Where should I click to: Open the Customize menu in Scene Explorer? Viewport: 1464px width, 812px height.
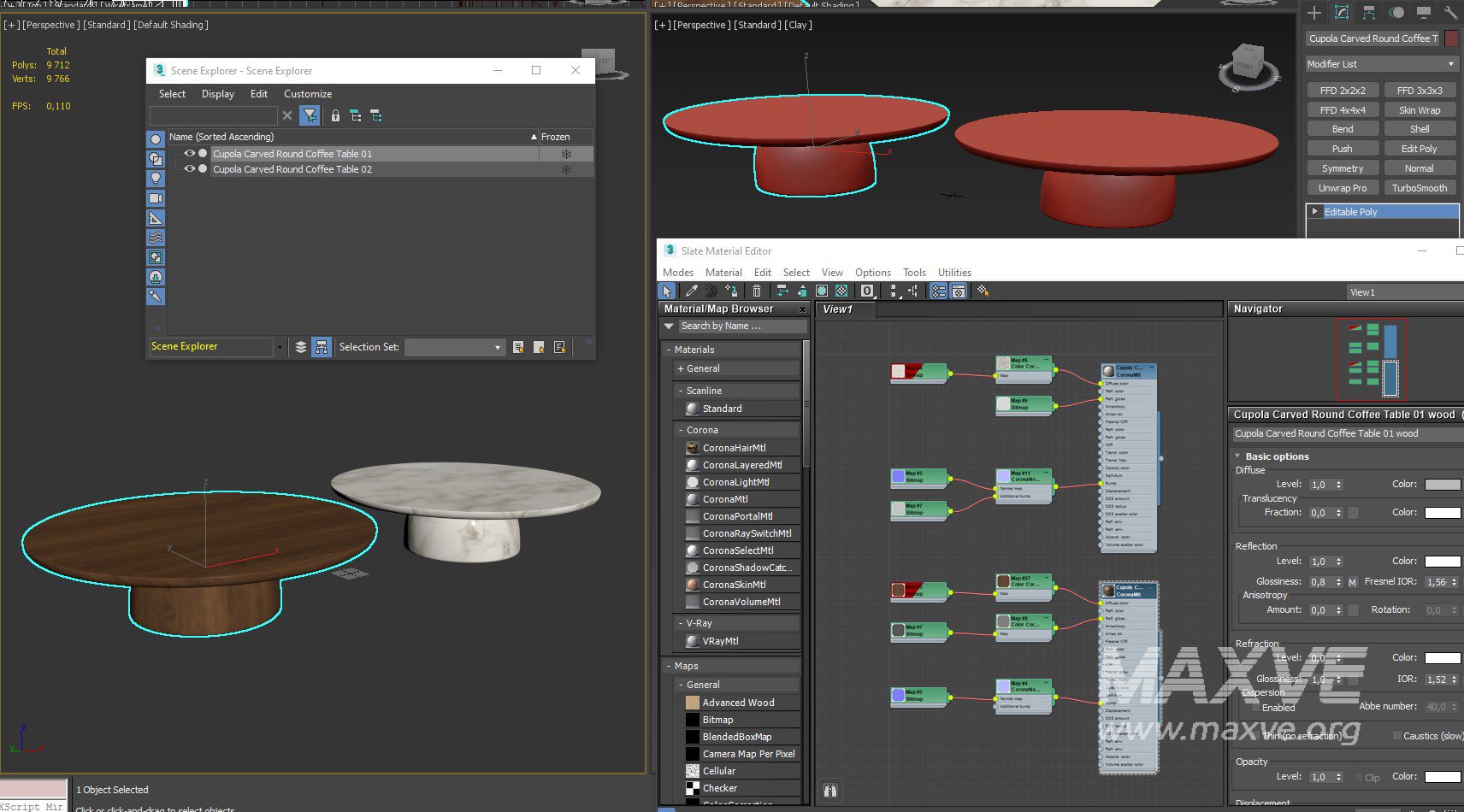tap(307, 94)
